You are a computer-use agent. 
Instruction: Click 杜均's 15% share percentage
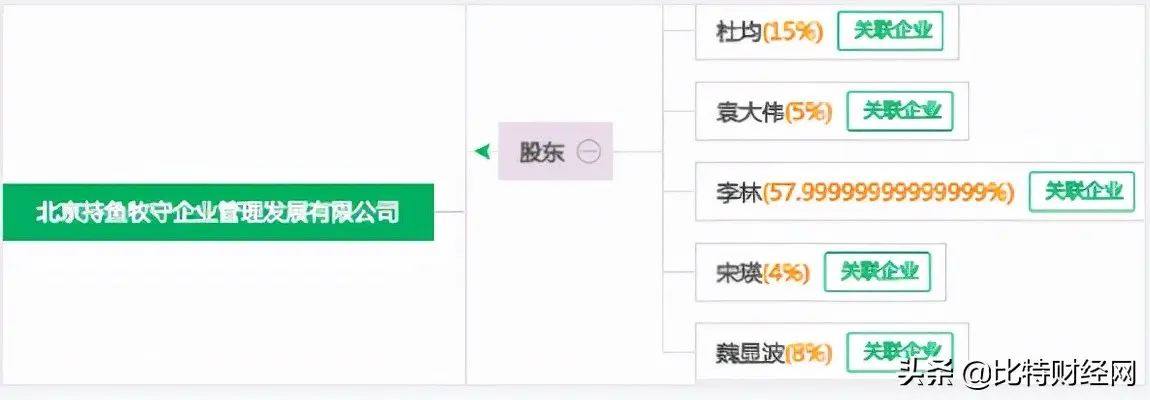(794, 32)
